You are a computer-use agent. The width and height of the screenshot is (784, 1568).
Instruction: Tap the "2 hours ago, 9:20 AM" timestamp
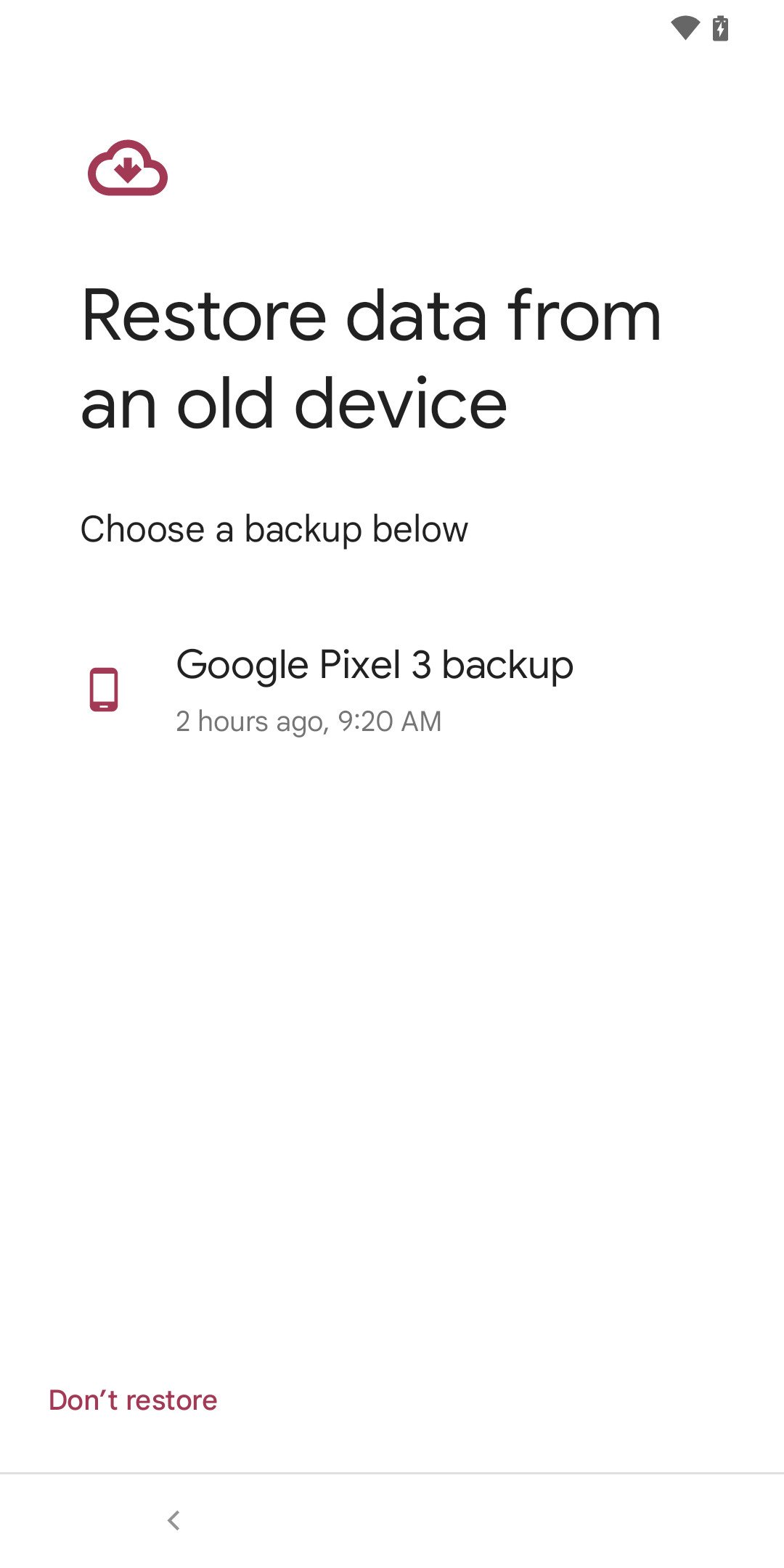(309, 722)
